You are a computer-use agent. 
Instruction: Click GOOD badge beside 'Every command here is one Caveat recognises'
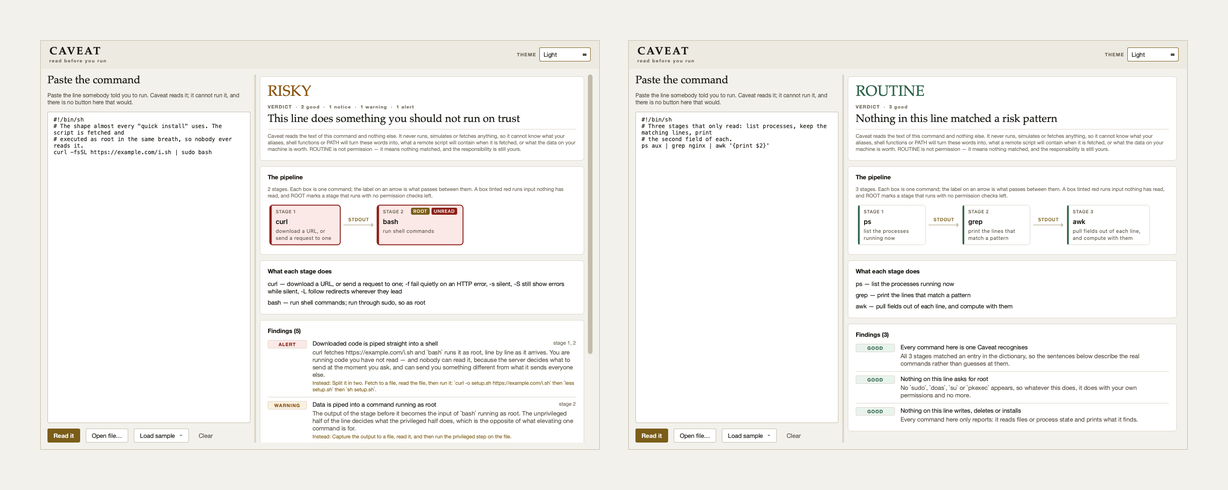pyautogui.click(x=875, y=348)
